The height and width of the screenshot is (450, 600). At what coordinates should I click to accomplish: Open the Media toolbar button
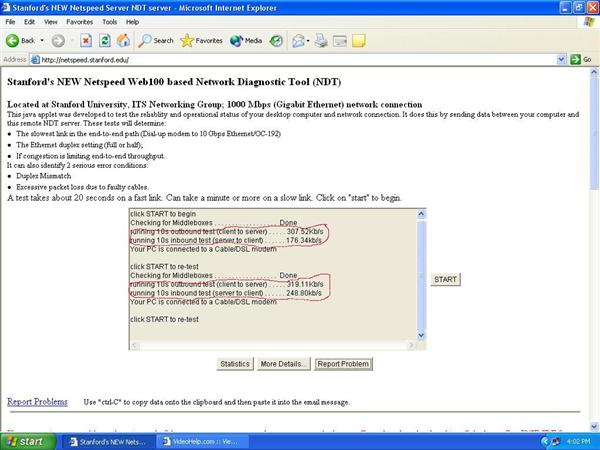pyautogui.click(x=246, y=41)
